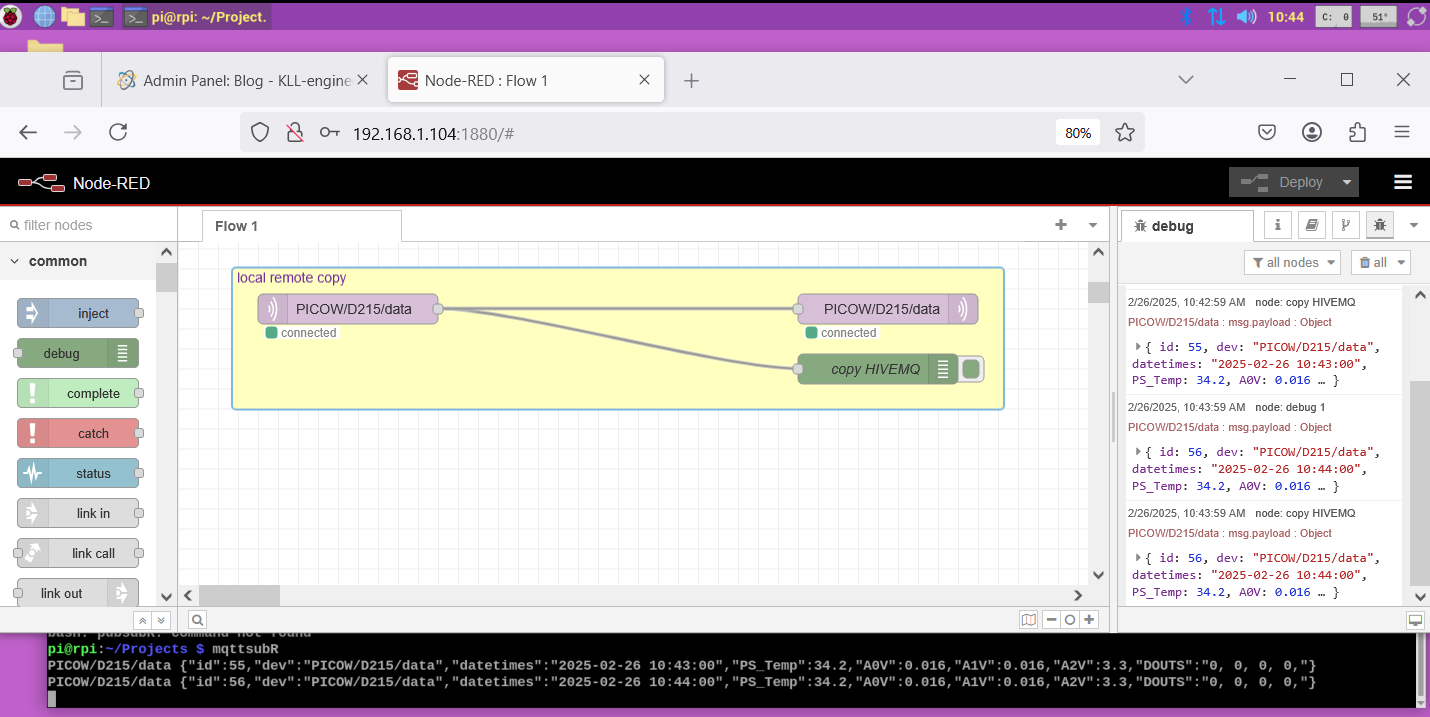1430x717 pixels.
Task: Select the link in palette node
Action: [78, 513]
